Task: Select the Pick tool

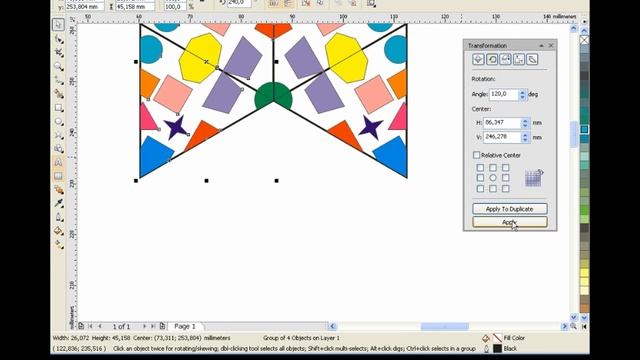Action: pyautogui.click(x=58, y=24)
